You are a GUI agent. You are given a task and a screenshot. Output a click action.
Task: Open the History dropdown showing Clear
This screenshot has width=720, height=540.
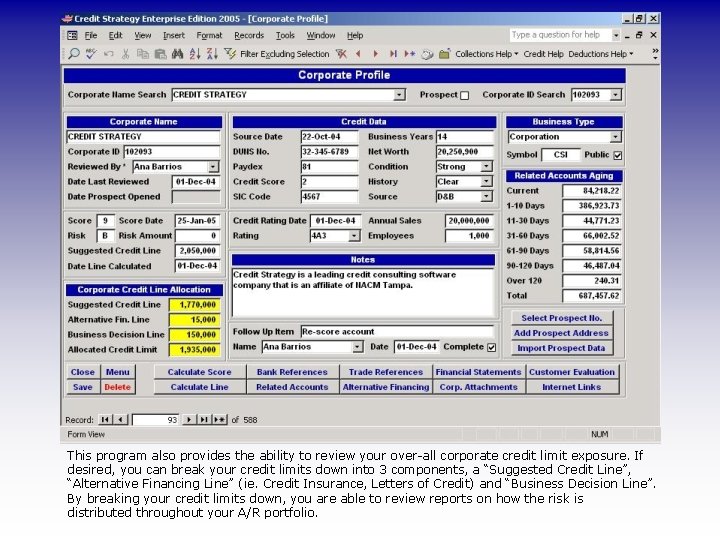(486, 181)
